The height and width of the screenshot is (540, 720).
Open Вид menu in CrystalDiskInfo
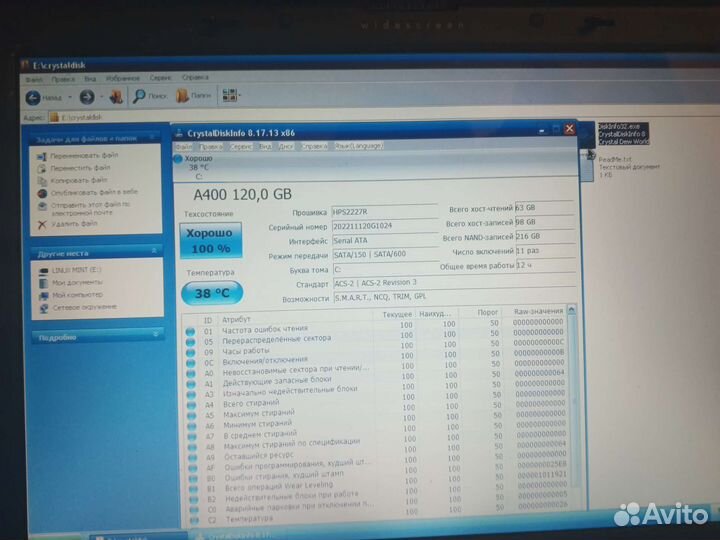point(265,146)
